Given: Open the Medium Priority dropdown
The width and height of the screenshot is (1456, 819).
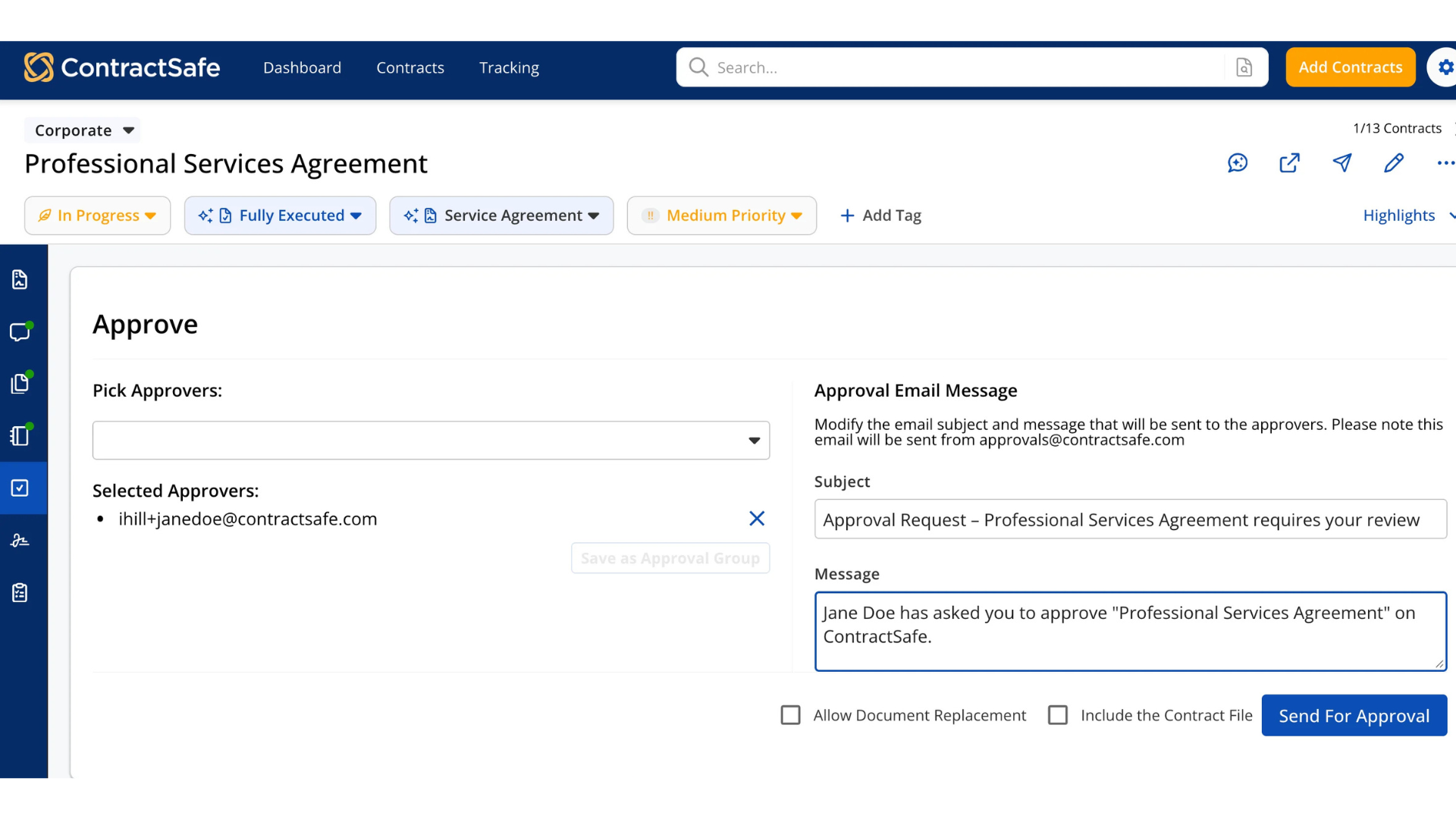Looking at the screenshot, I should pos(721,215).
